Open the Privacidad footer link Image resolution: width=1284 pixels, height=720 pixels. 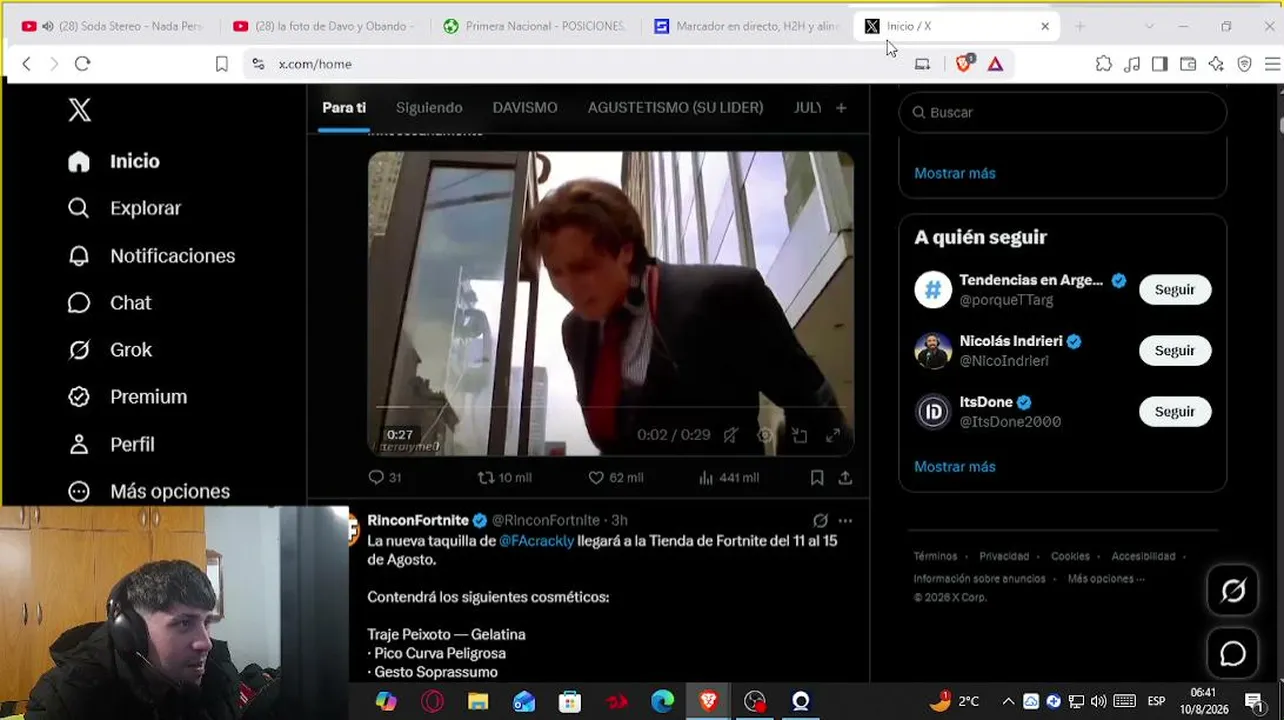coord(1004,556)
